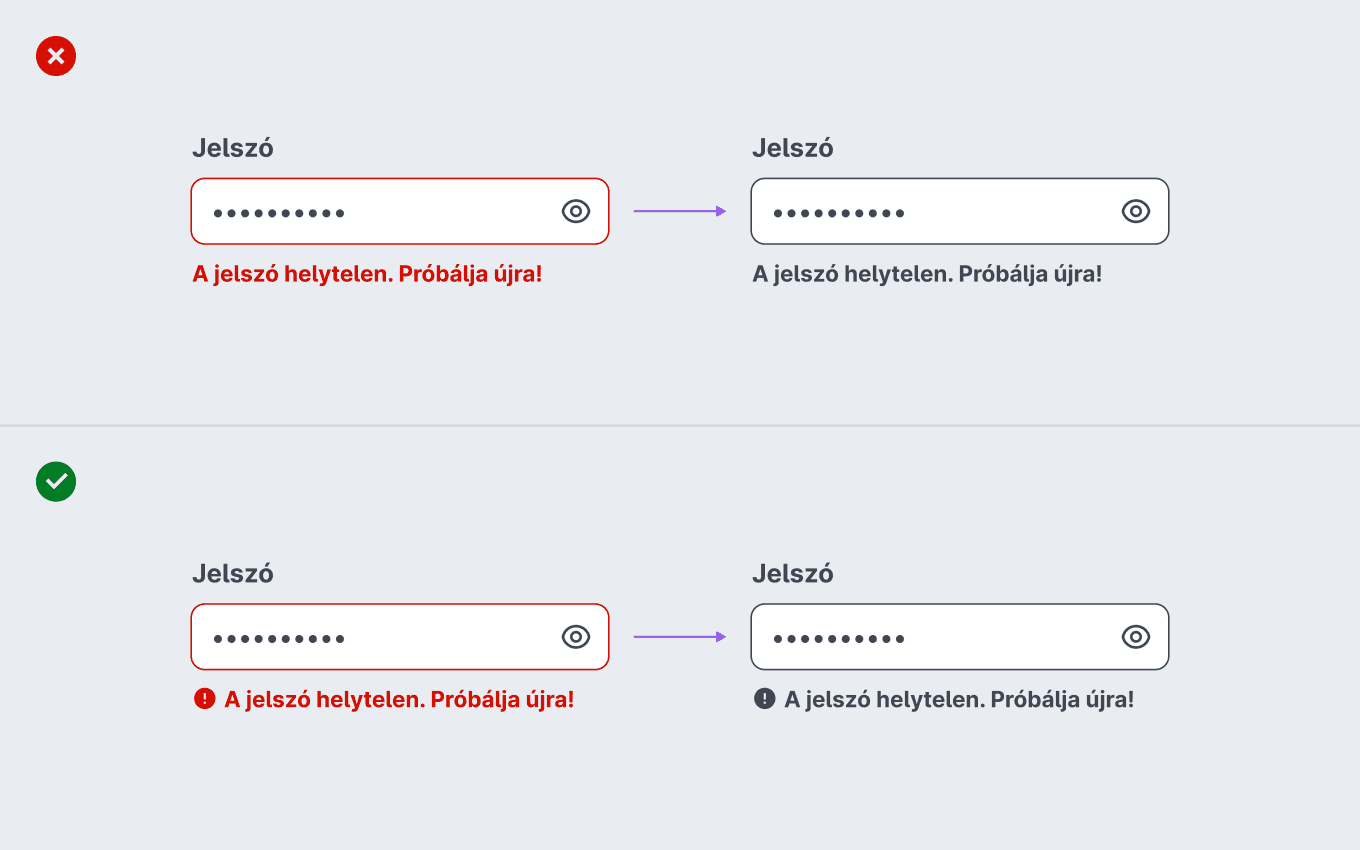
Task: Click the upper purple arrow
Action: pos(680,211)
